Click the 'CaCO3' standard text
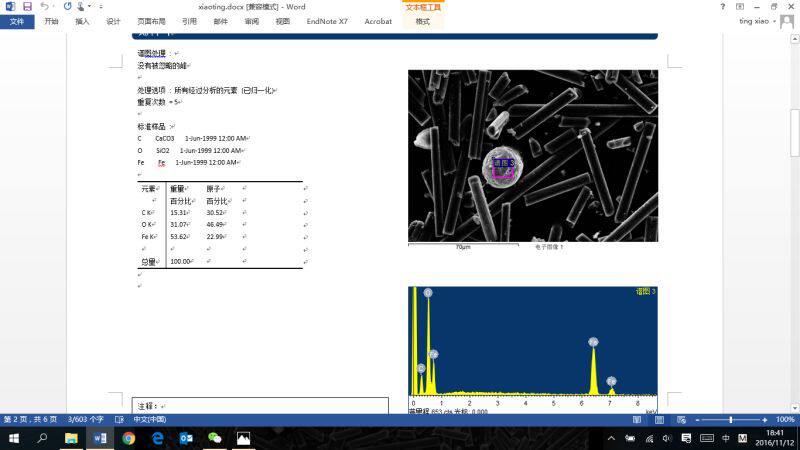800x450 pixels. coord(164,138)
